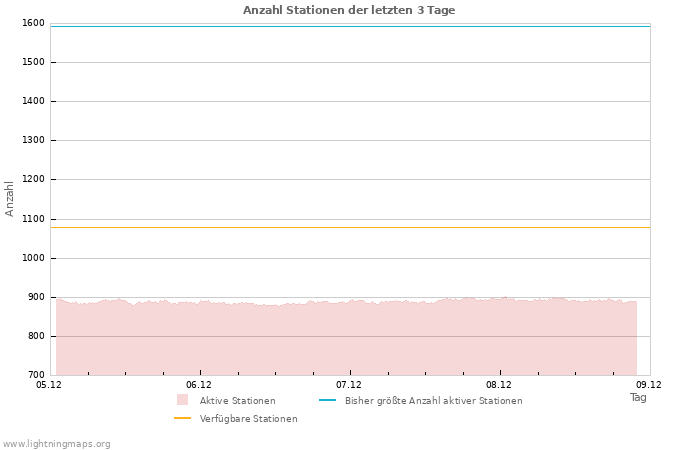
Task: Select the 'Verfügbare Stationen' legend label
Action: click(248, 419)
